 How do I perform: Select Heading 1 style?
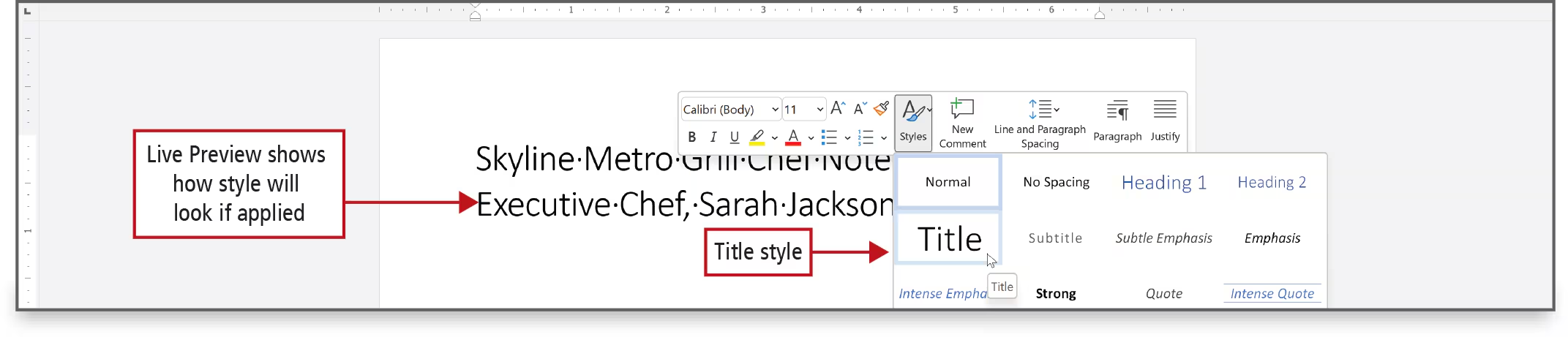pos(1163,183)
